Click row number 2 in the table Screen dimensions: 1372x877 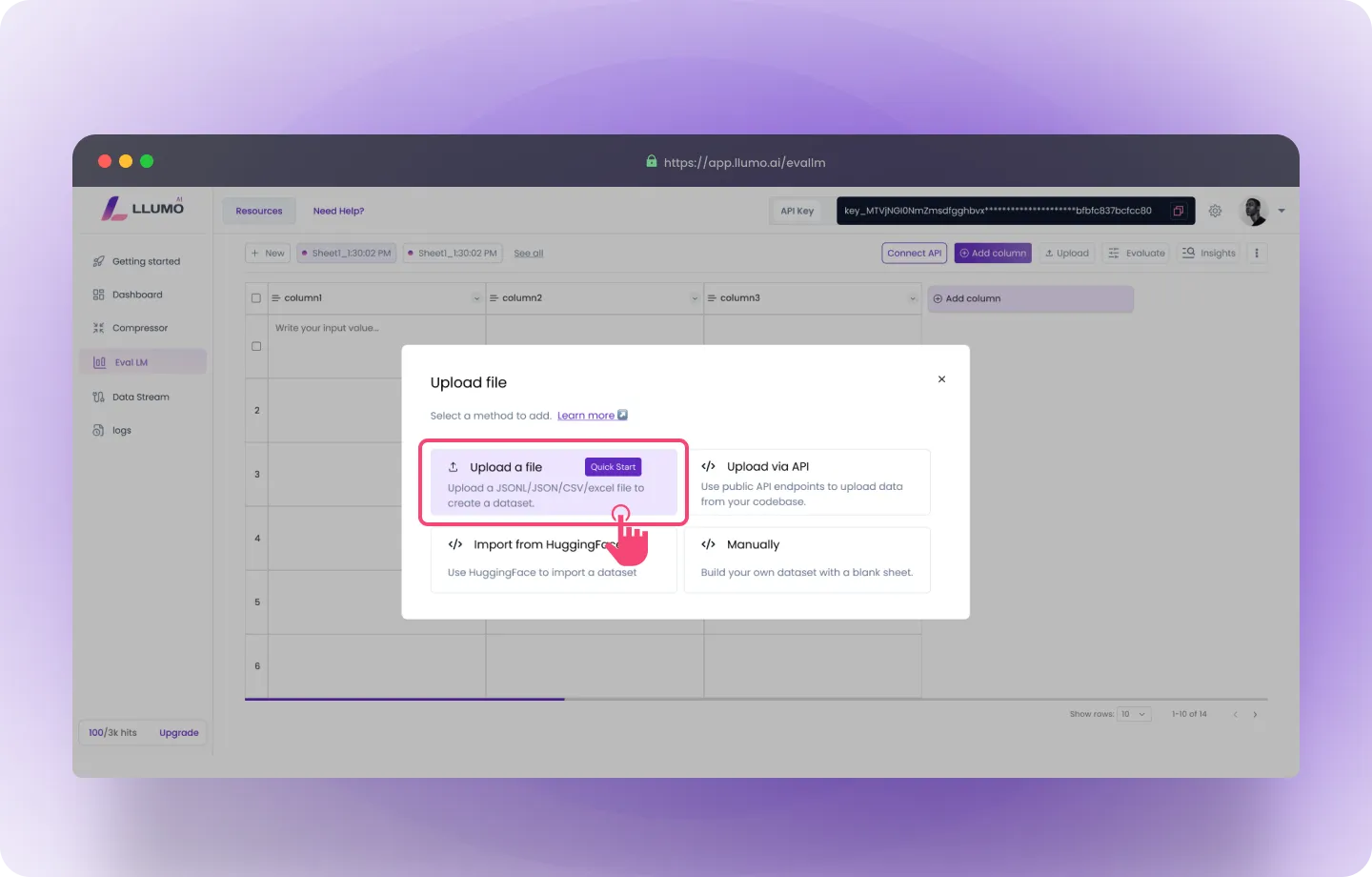(257, 410)
